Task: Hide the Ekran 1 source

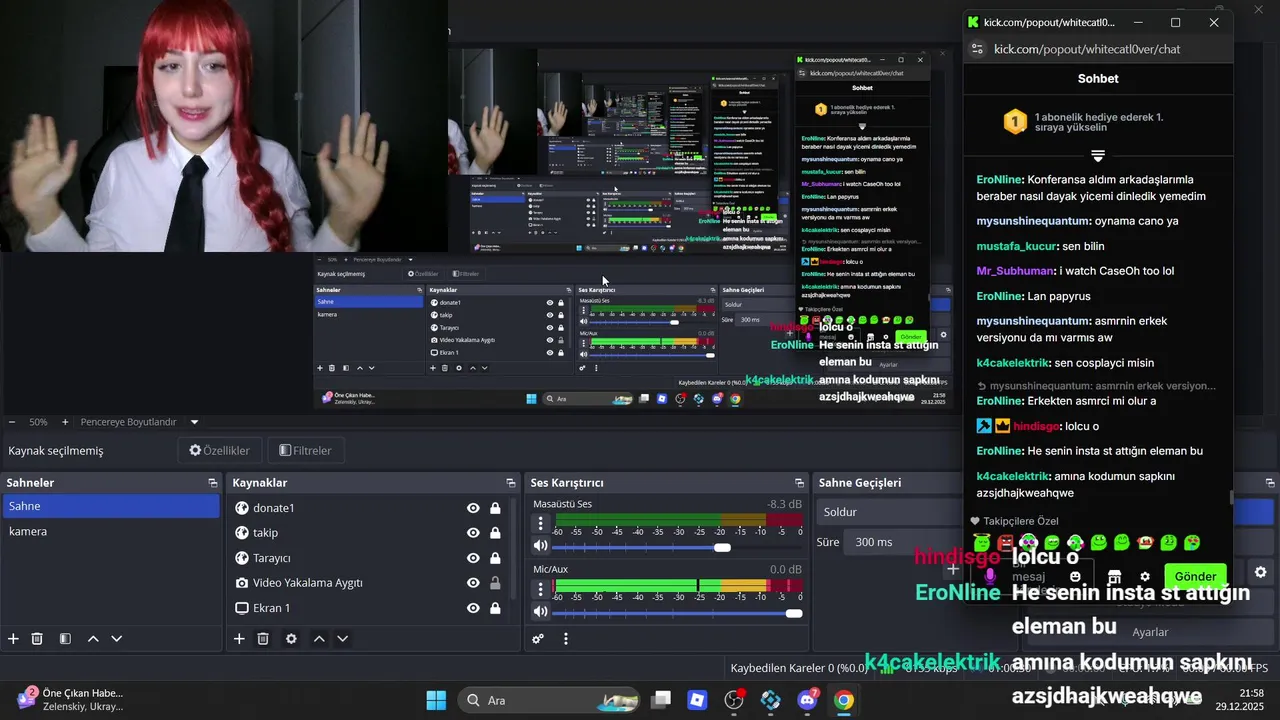Action: coord(473,608)
